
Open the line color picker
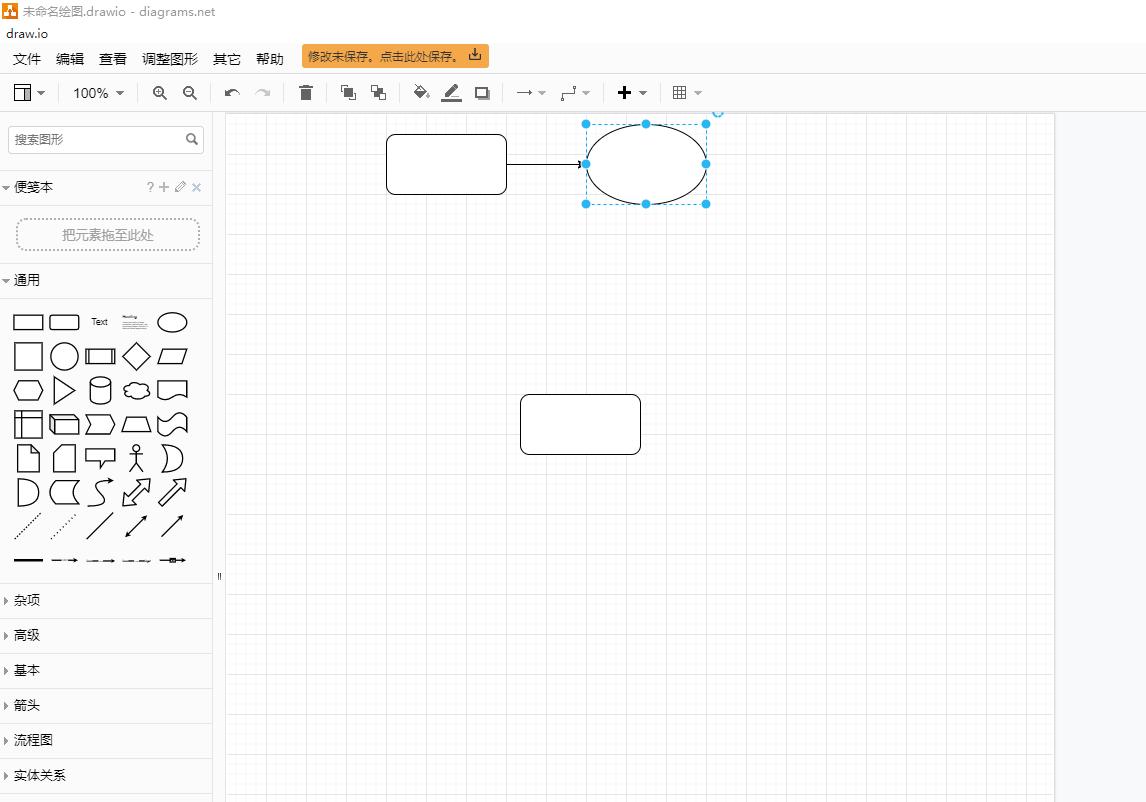(x=451, y=93)
